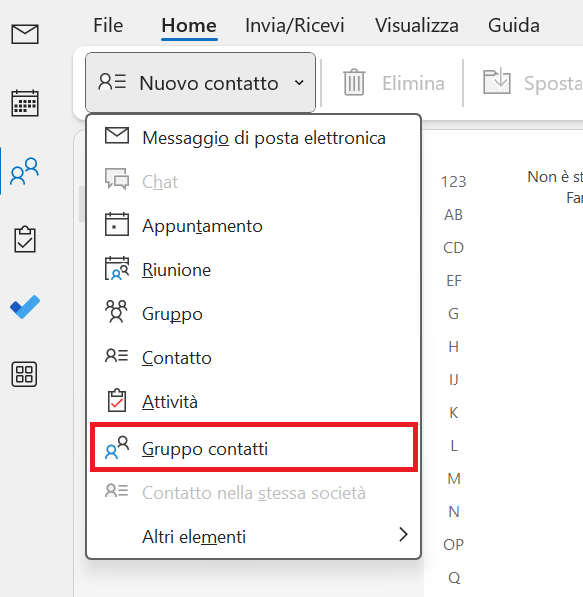Click the Elimina trash can icon
The height and width of the screenshot is (597, 583).
point(354,82)
